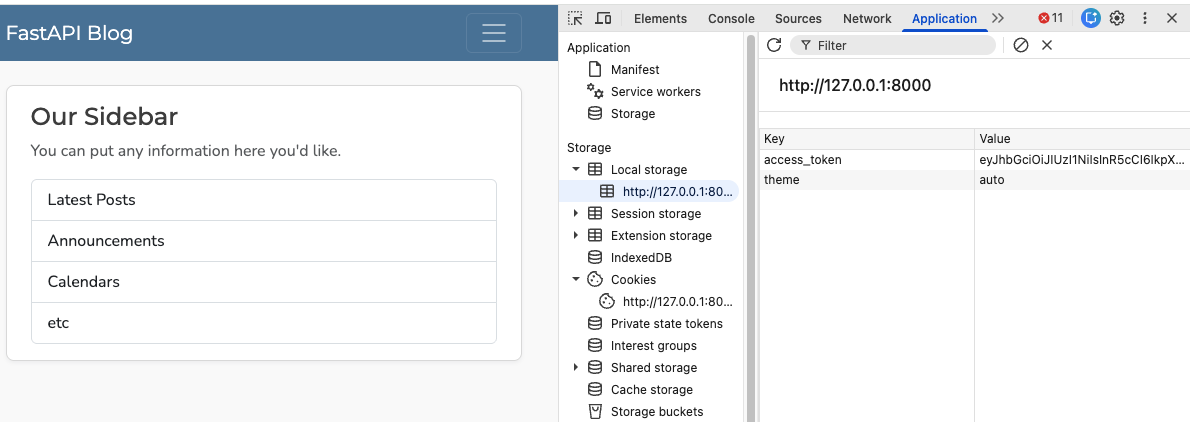The width and height of the screenshot is (1190, 422).
Task: Switch to the Network tab
Action: pyautogui.click(x=867, y=19)
